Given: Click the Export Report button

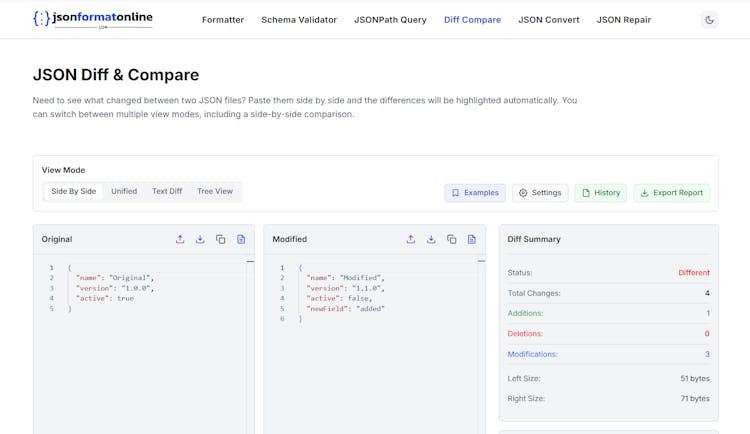Looking at the screenshot, I should (x=671, y=193).
